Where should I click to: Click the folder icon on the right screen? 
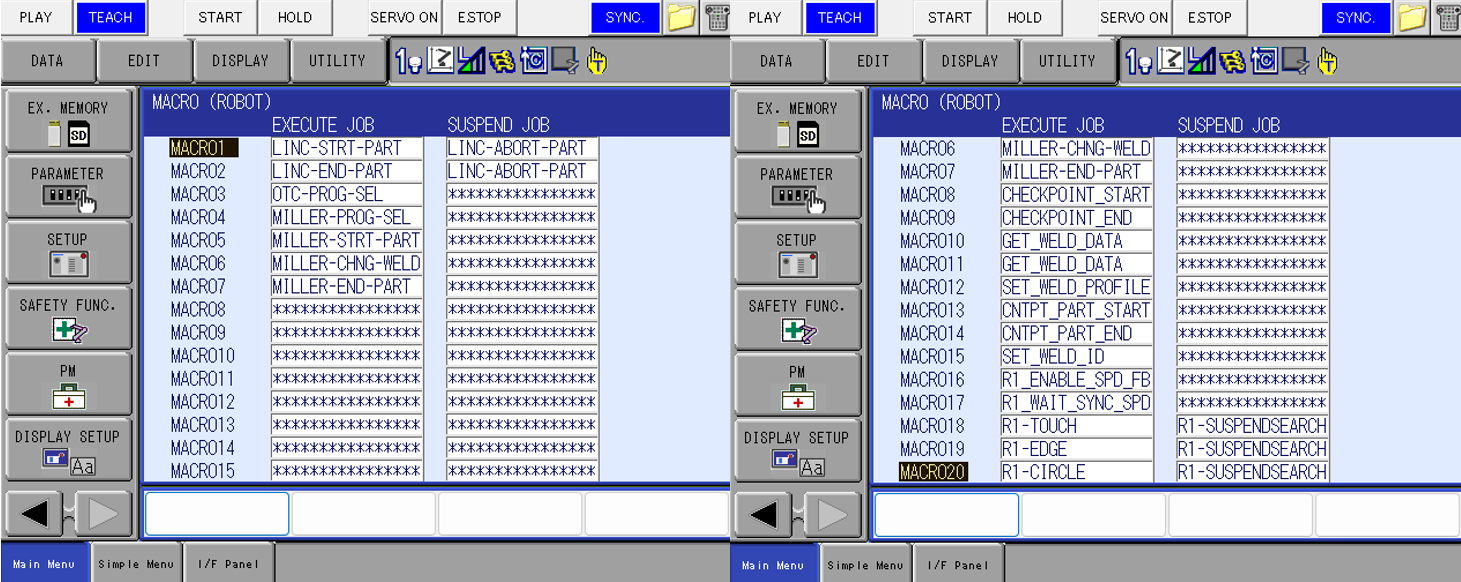[x=1411, y=17]
